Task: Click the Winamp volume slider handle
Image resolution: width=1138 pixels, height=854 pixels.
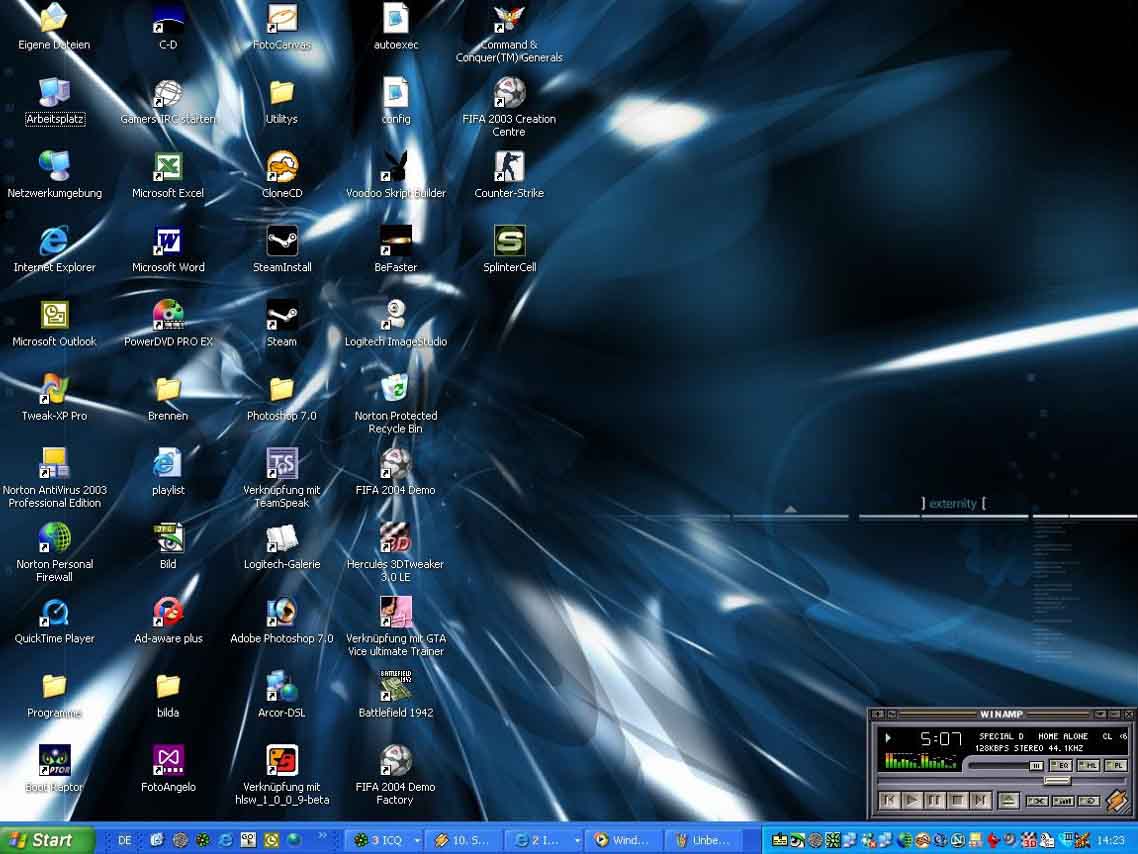Action: pyautogui.click(x=1036, y=765)
